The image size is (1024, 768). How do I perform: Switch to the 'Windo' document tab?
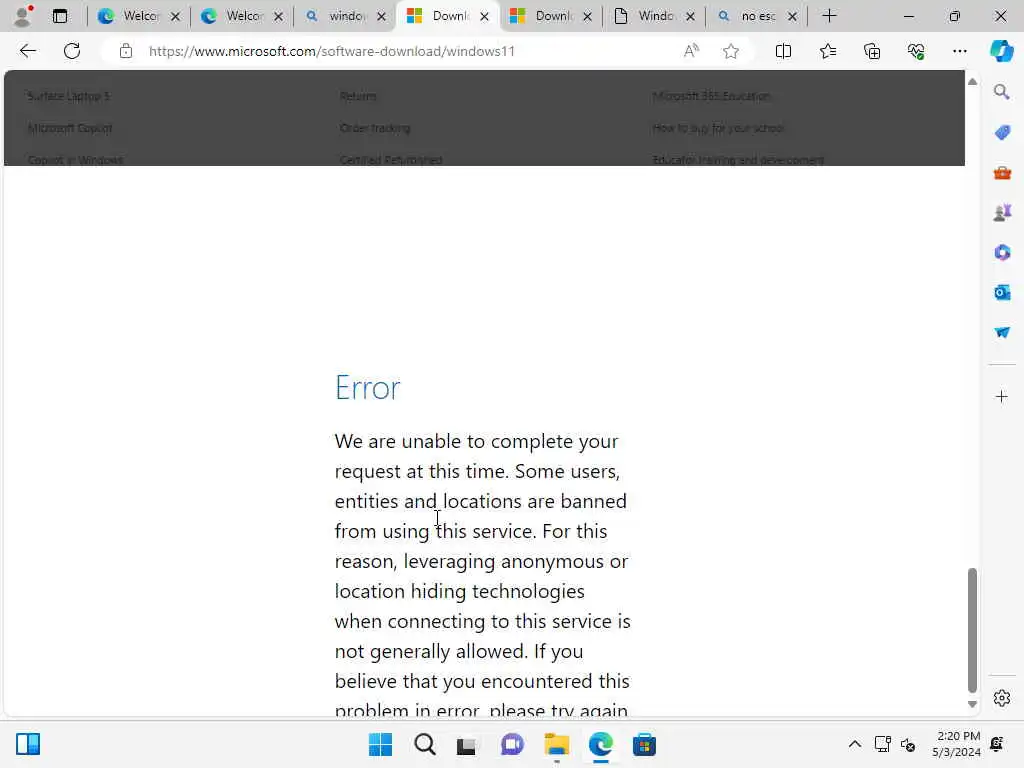[x=654, y=16]
